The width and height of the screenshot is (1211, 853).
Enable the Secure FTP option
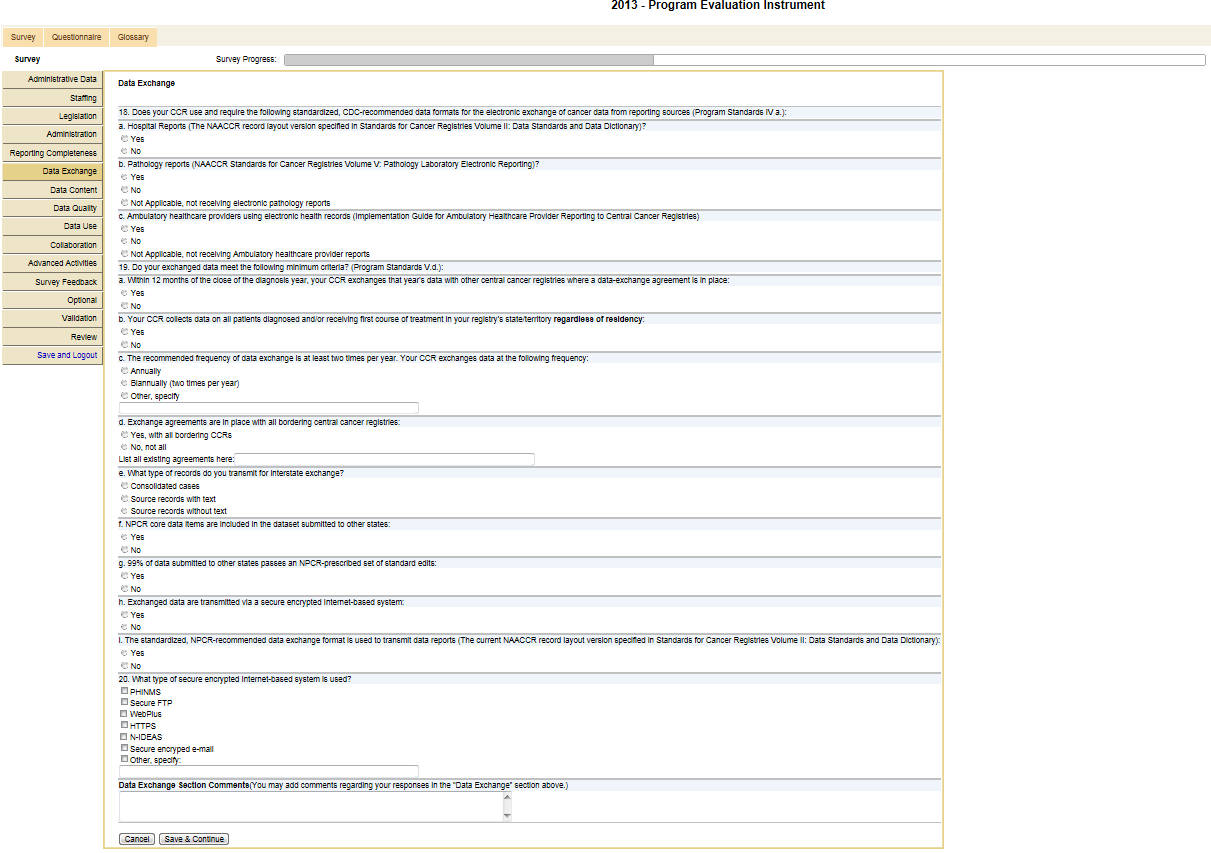[124, 703]
